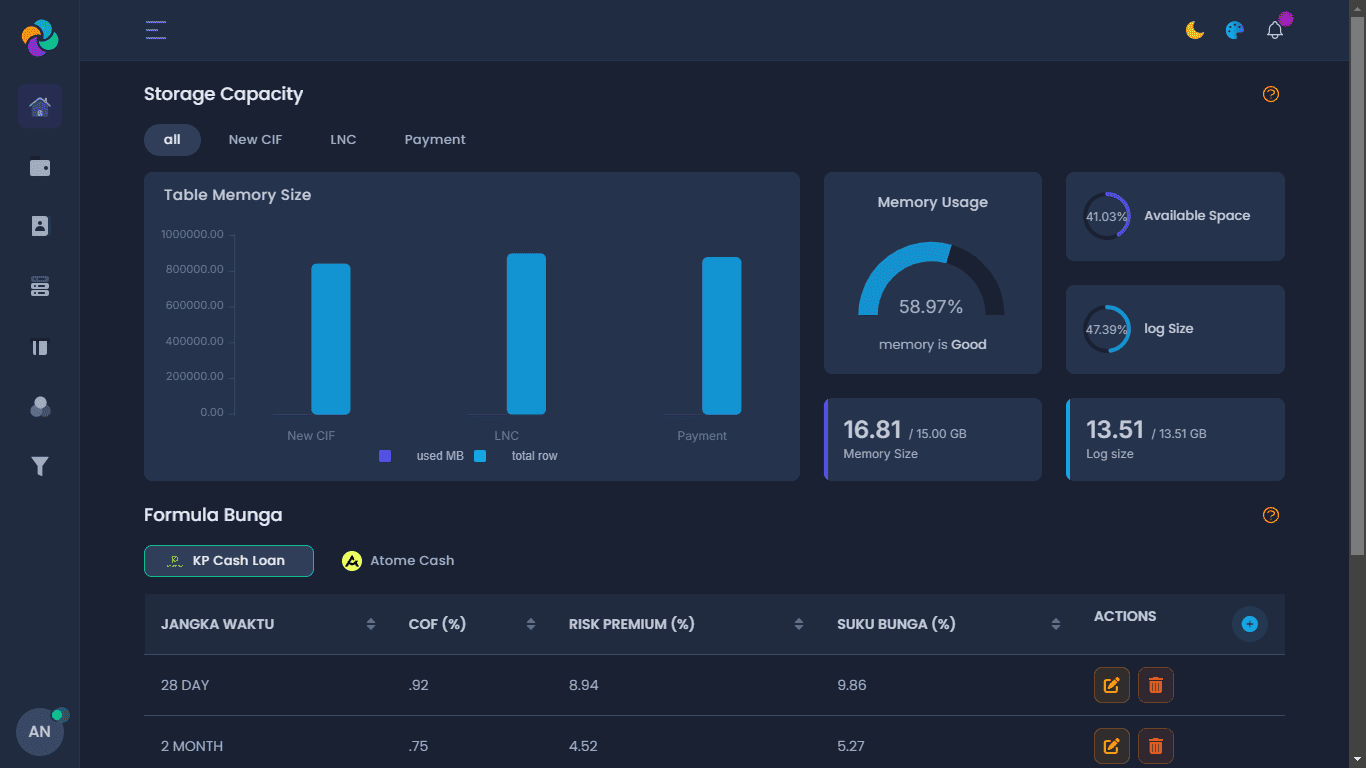Click the log Size 47.39% ring

click(x=1107, y=329)
